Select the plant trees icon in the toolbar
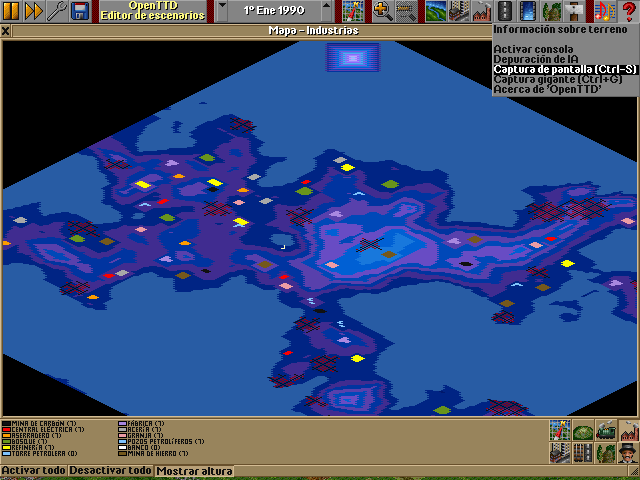640x480 pixels. [x=551, y=11]
